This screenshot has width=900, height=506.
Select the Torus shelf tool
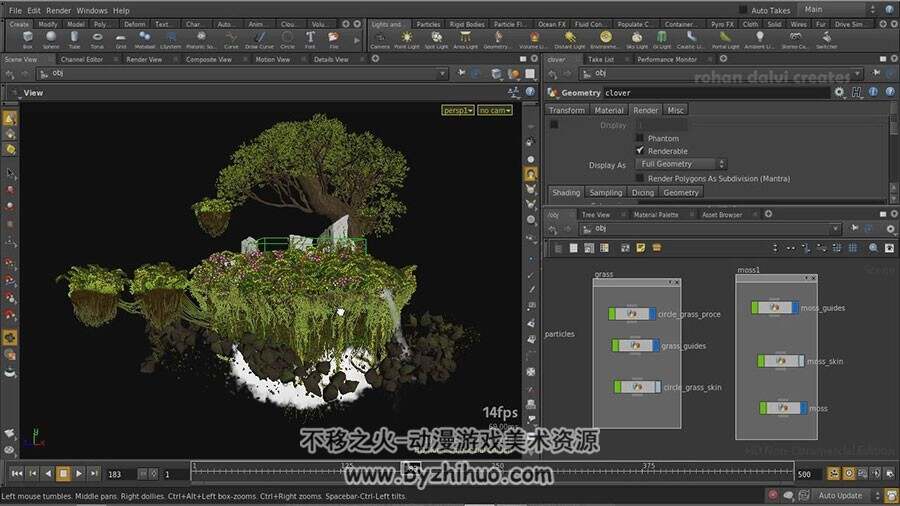pyautogui.click(x=97, y=40)
